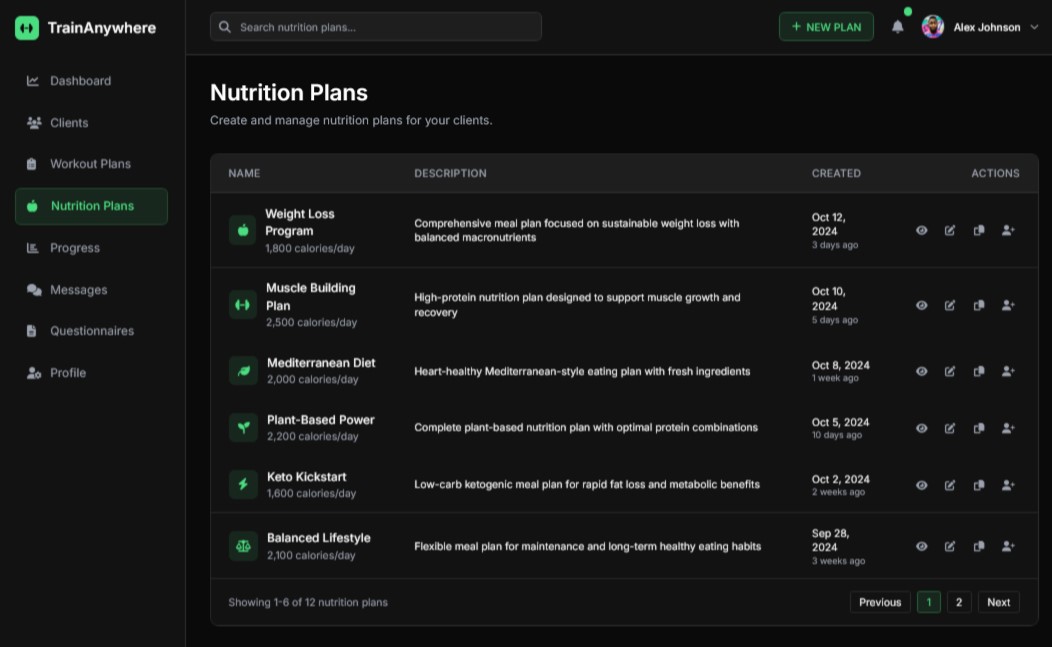1052x647 pixels.
Task: Open the Clients section in sidebar
Action: coord(69,123)
